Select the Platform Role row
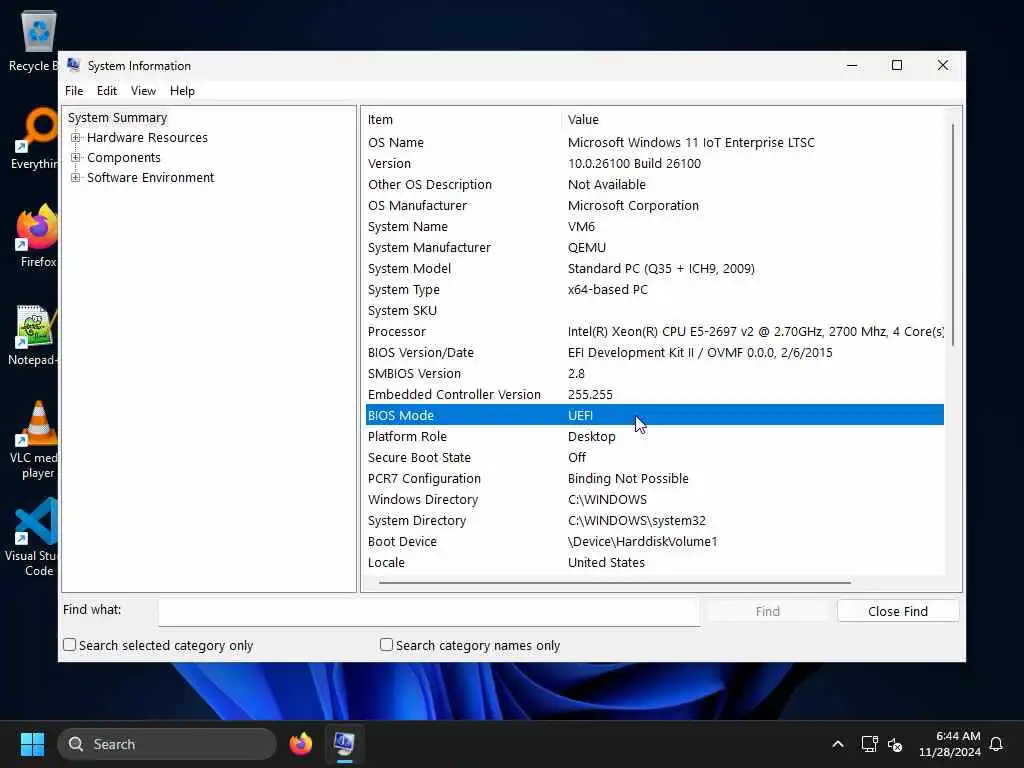This screenshot has width=1024, height=768. (x=655, y=436)
